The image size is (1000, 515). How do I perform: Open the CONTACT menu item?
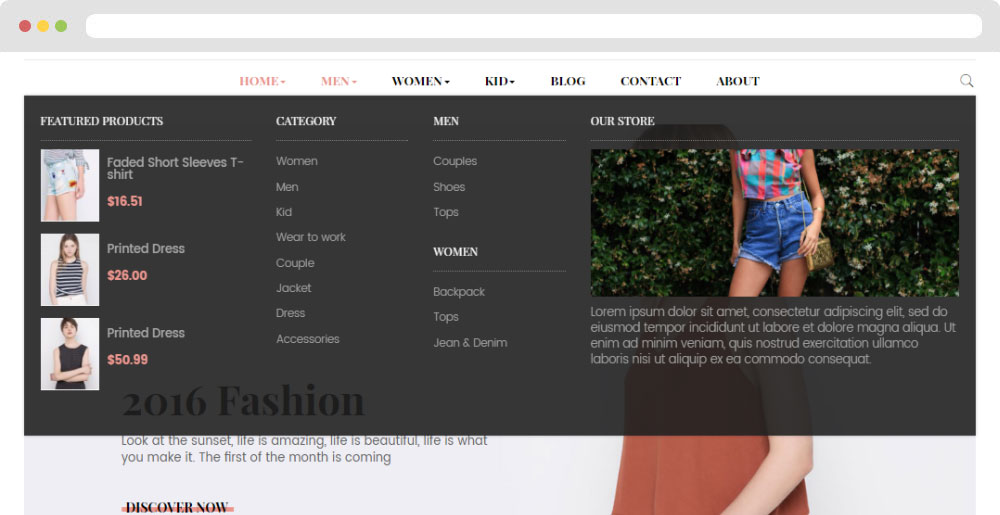click(651, 81)
